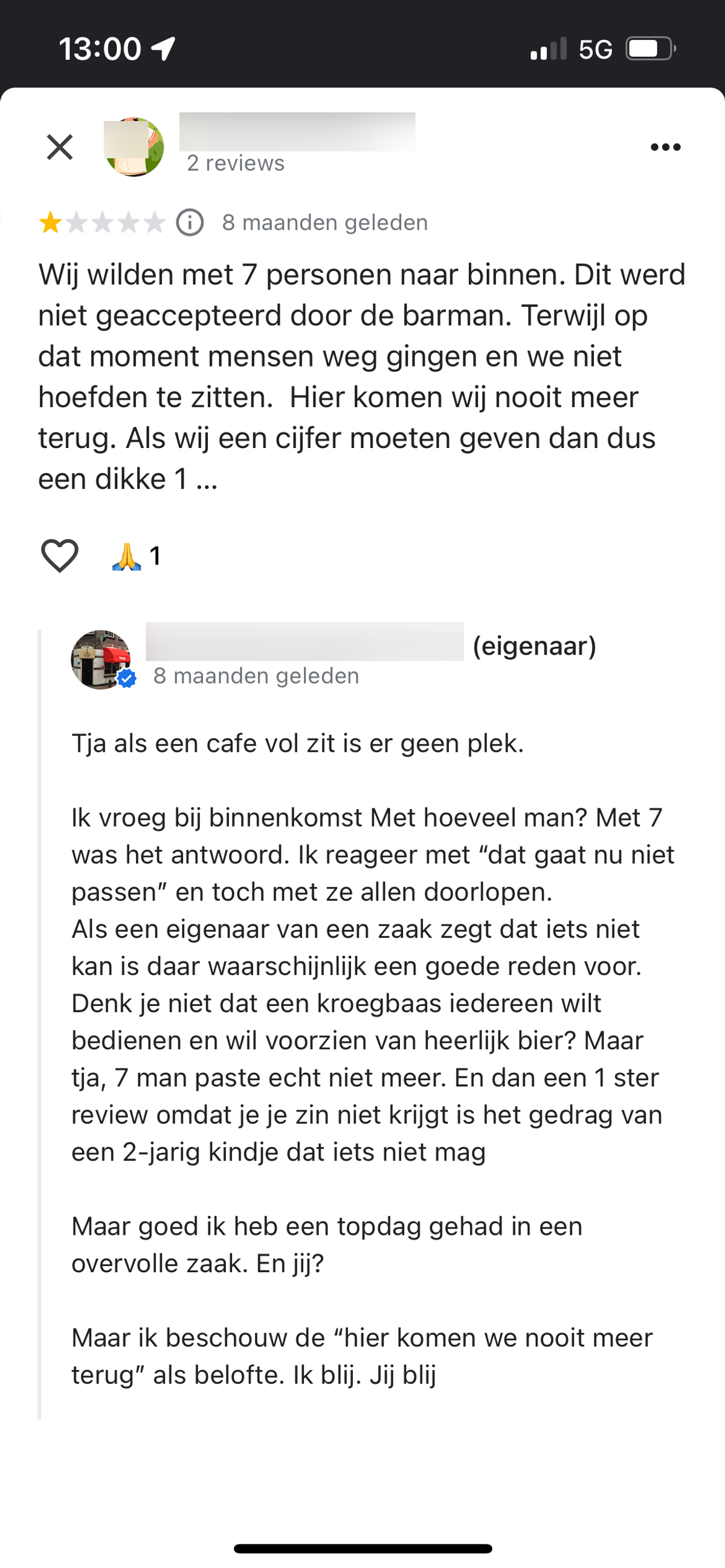Tap the single yellow rating star
This screenshot has width=725, height=1568.
click(51, 223)
